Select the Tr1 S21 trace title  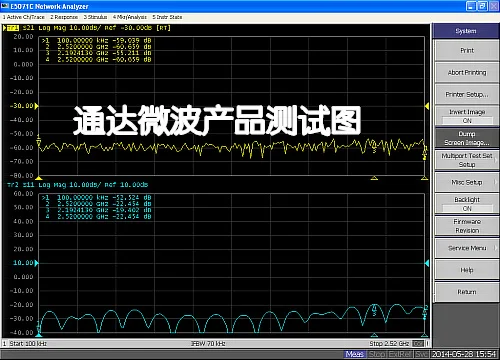point(88,28)
